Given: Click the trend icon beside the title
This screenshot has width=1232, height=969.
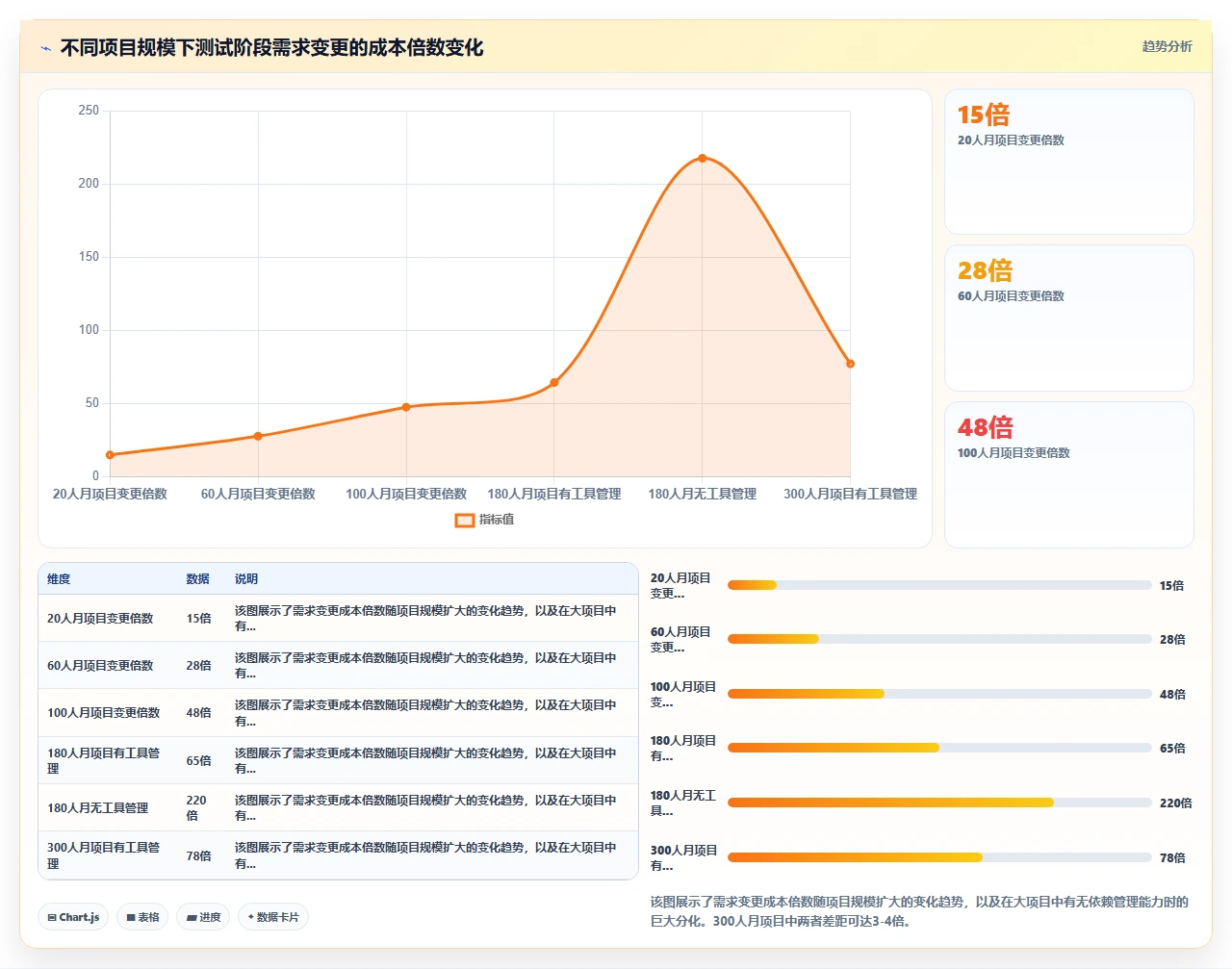Looking at the screenshot, I should point(45,48).
